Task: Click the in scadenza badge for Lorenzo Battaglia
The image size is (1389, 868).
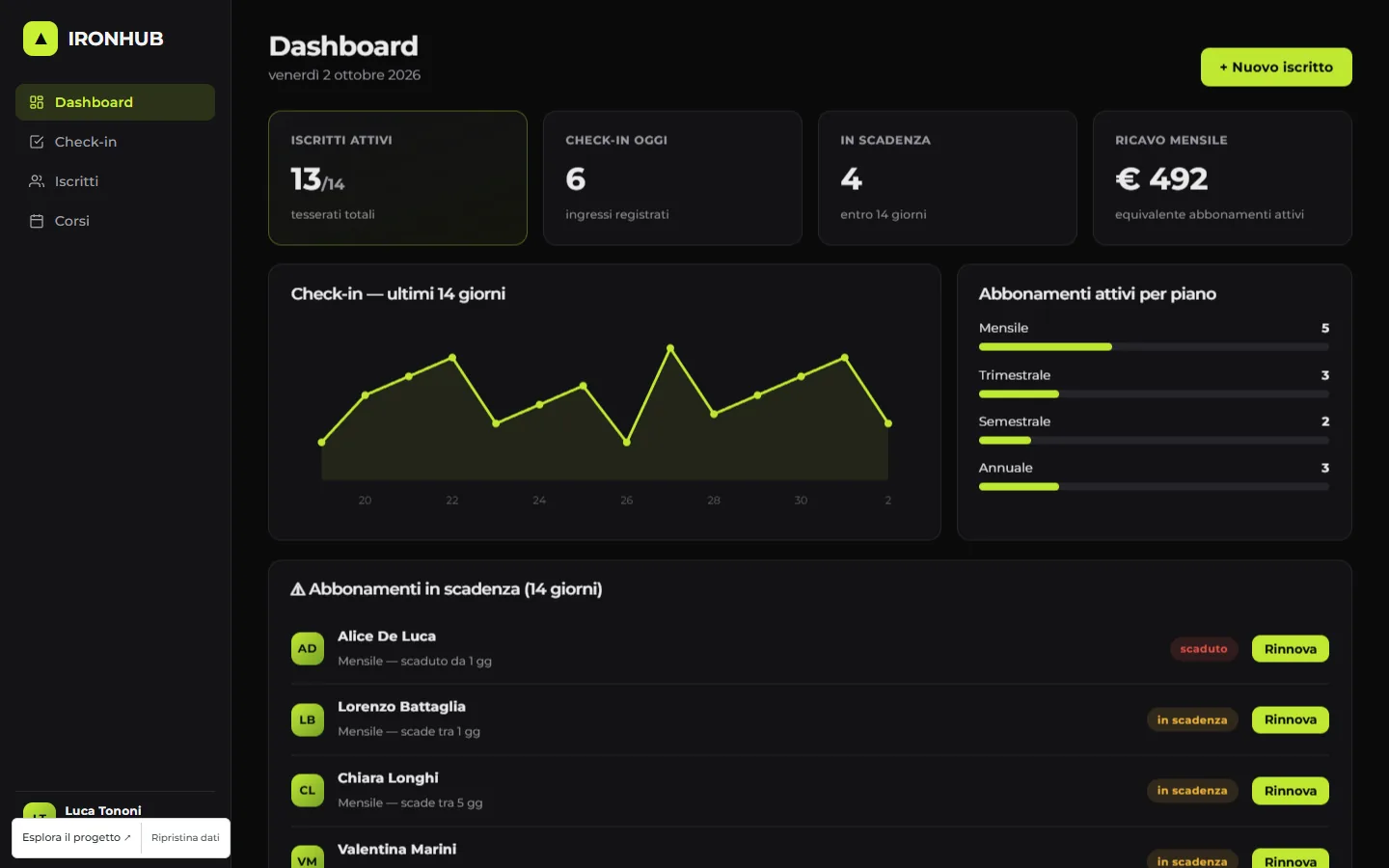Action: pyautogui.click(x=1192, y=719)
